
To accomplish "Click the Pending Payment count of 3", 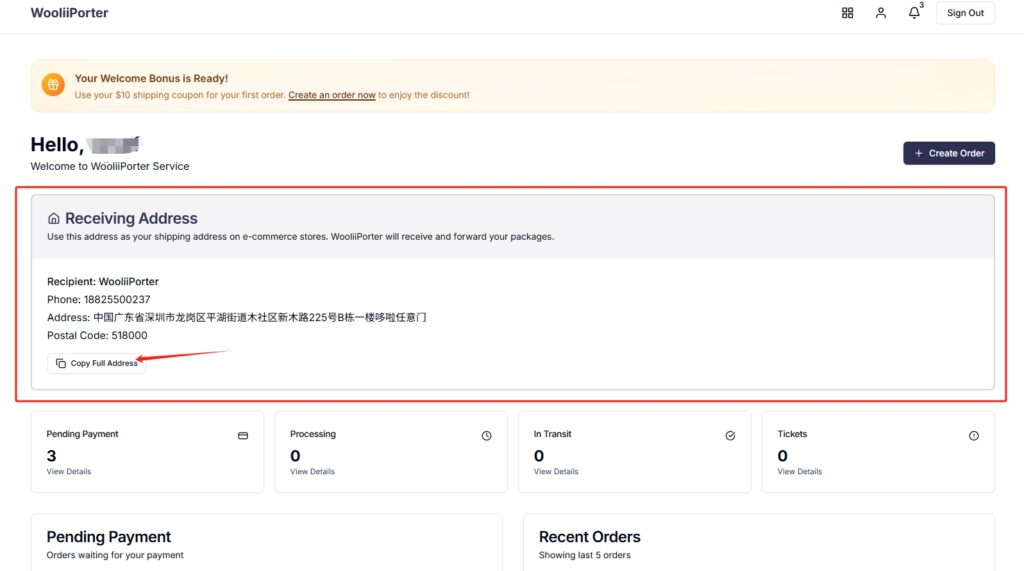I will pos(52,455).
